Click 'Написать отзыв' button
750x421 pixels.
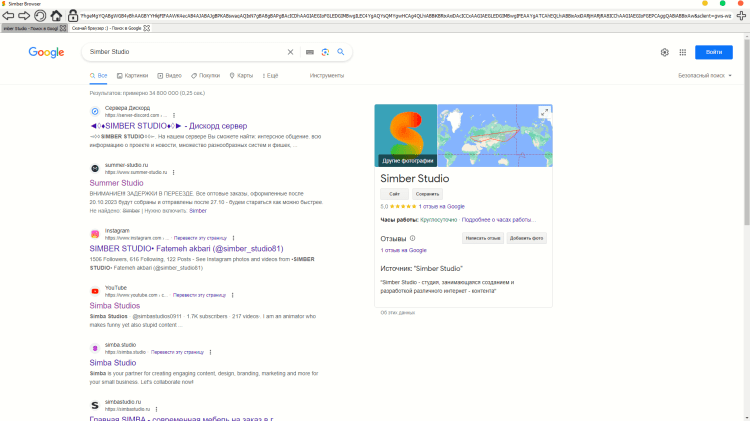(483, 238)
